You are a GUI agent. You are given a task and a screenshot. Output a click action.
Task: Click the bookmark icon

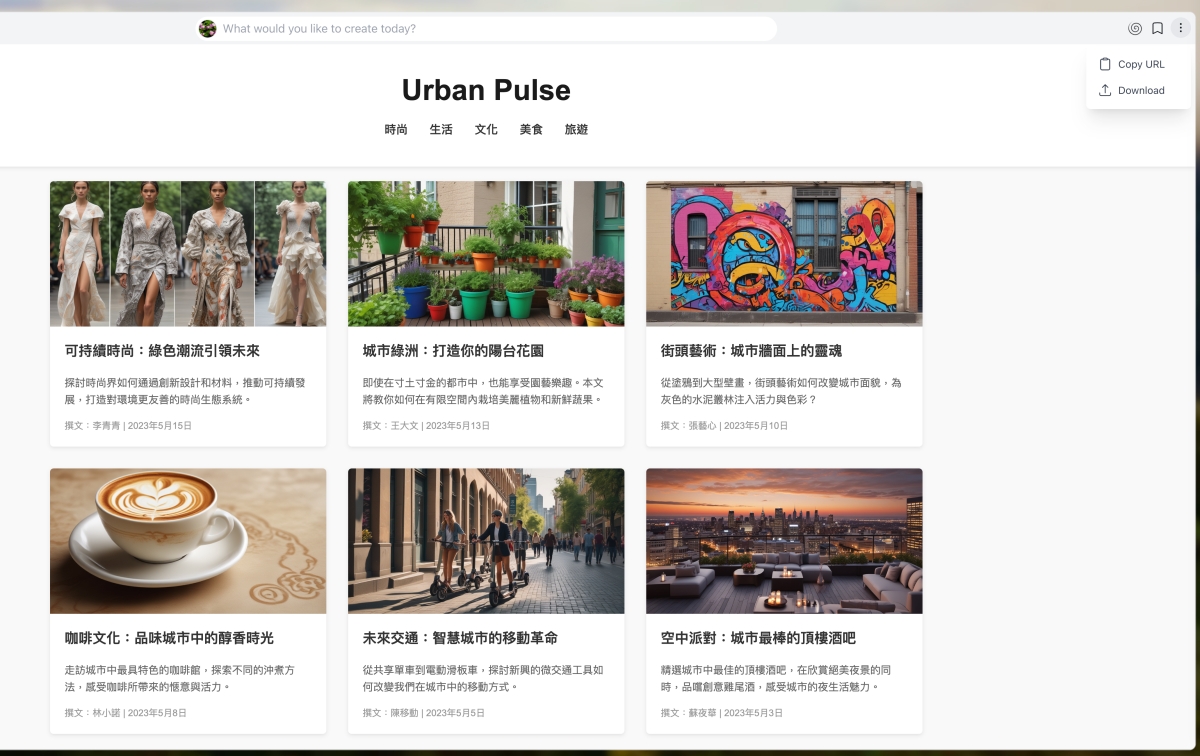(1157, 29)
